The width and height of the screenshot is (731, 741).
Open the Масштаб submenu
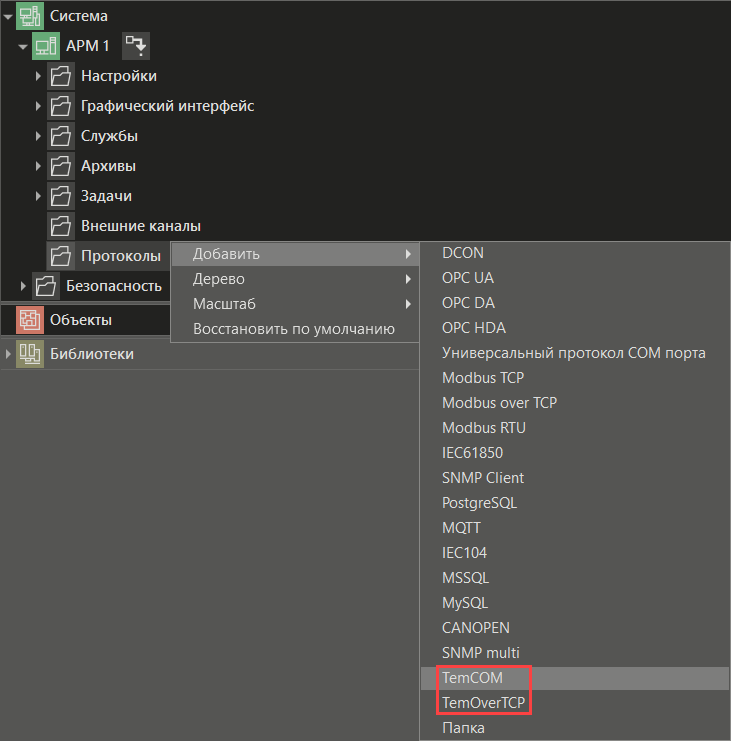pyautogui.click(x=224, y=304)
